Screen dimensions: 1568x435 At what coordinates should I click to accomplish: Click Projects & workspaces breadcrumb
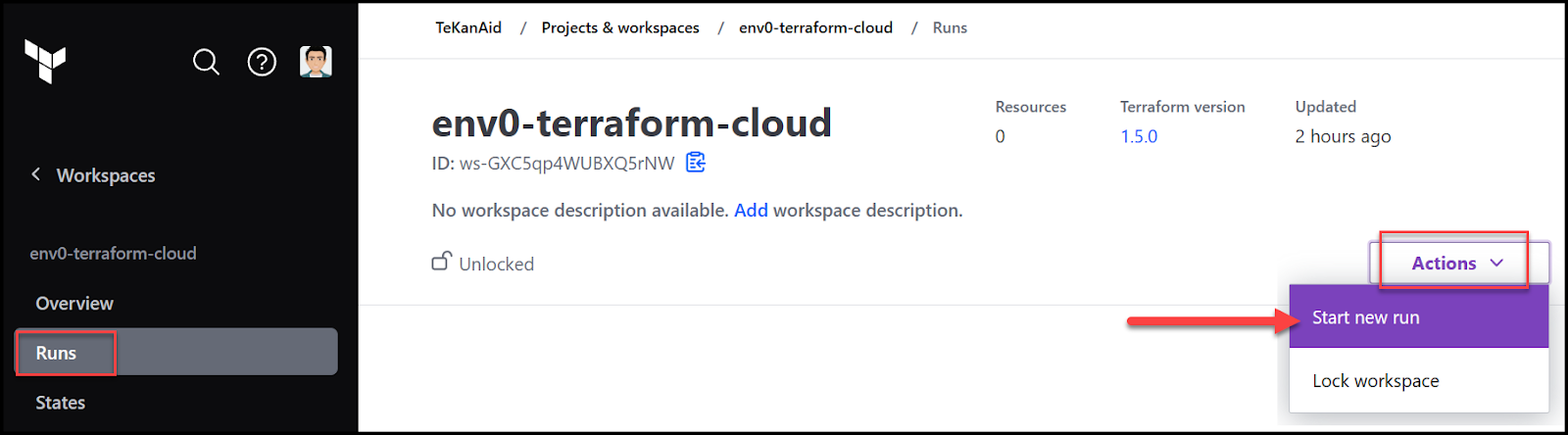(x=620, y=27)
